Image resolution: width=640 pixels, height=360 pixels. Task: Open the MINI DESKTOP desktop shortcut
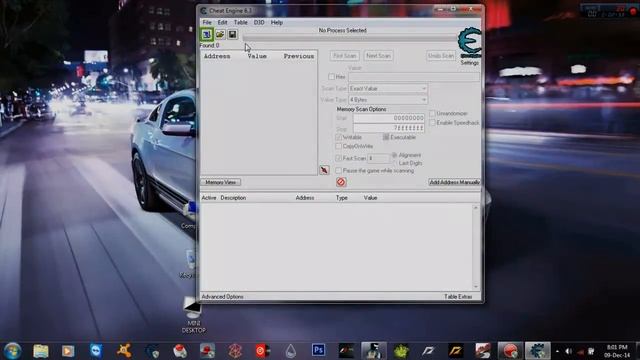tap(193, 315)
